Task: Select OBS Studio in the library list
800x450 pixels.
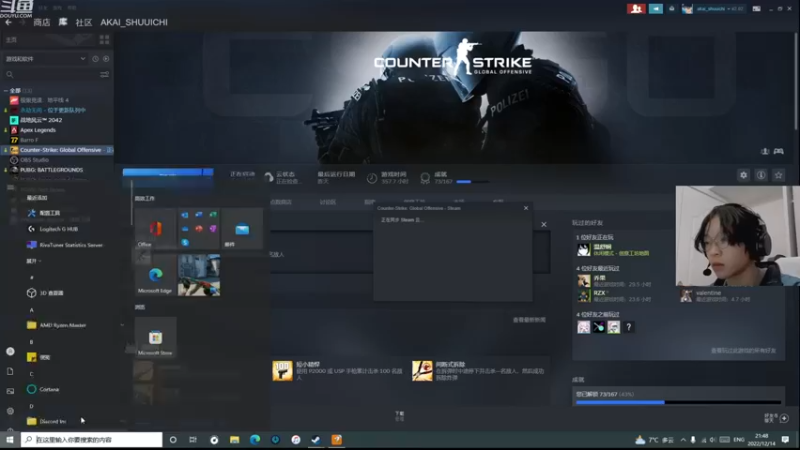Action: point(34,160)
